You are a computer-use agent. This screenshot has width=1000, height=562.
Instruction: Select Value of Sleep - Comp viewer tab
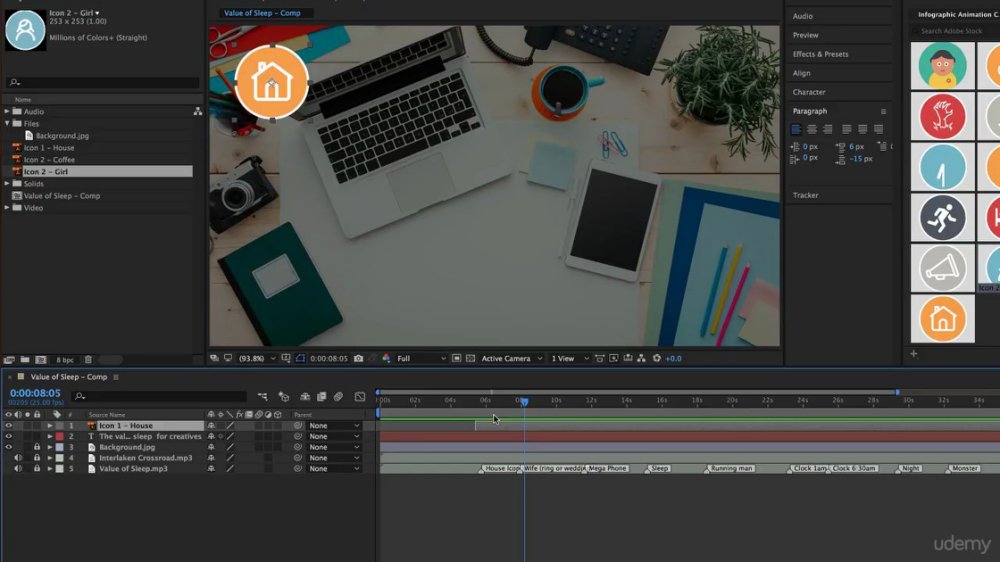pyautogui.click(x=262, y=13)
